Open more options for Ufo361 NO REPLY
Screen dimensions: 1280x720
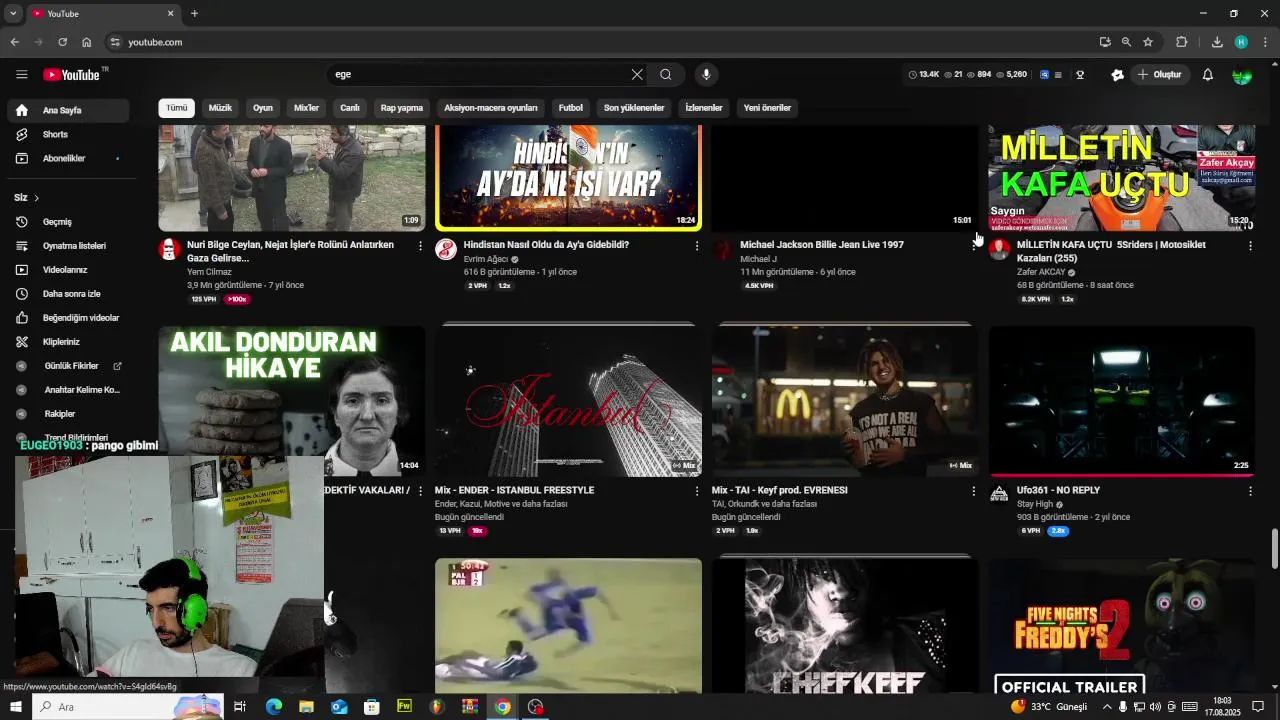pyautogui.click(x=1250, y=491)
